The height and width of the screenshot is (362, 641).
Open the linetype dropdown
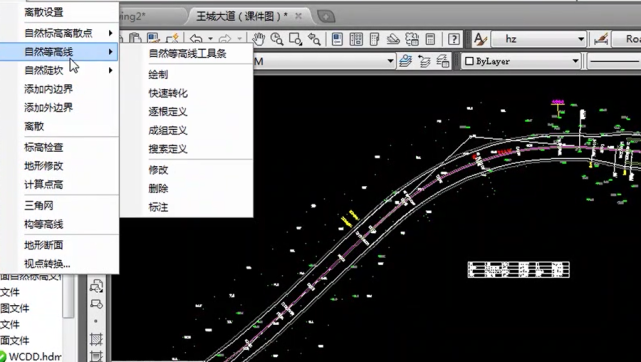(614, 61)
